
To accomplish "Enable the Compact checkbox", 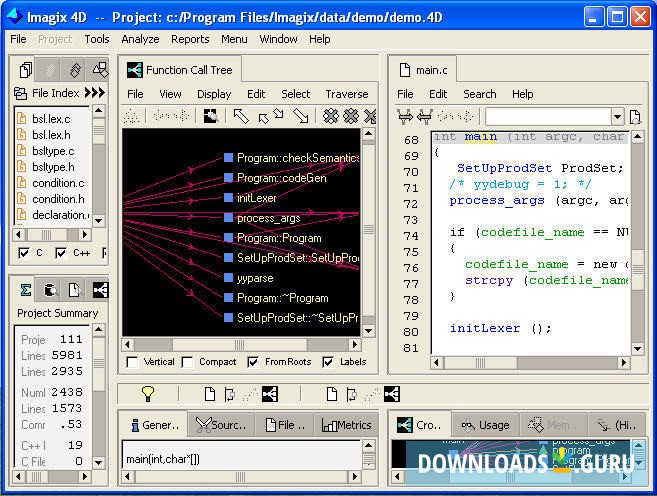I will tap(187, 362).
